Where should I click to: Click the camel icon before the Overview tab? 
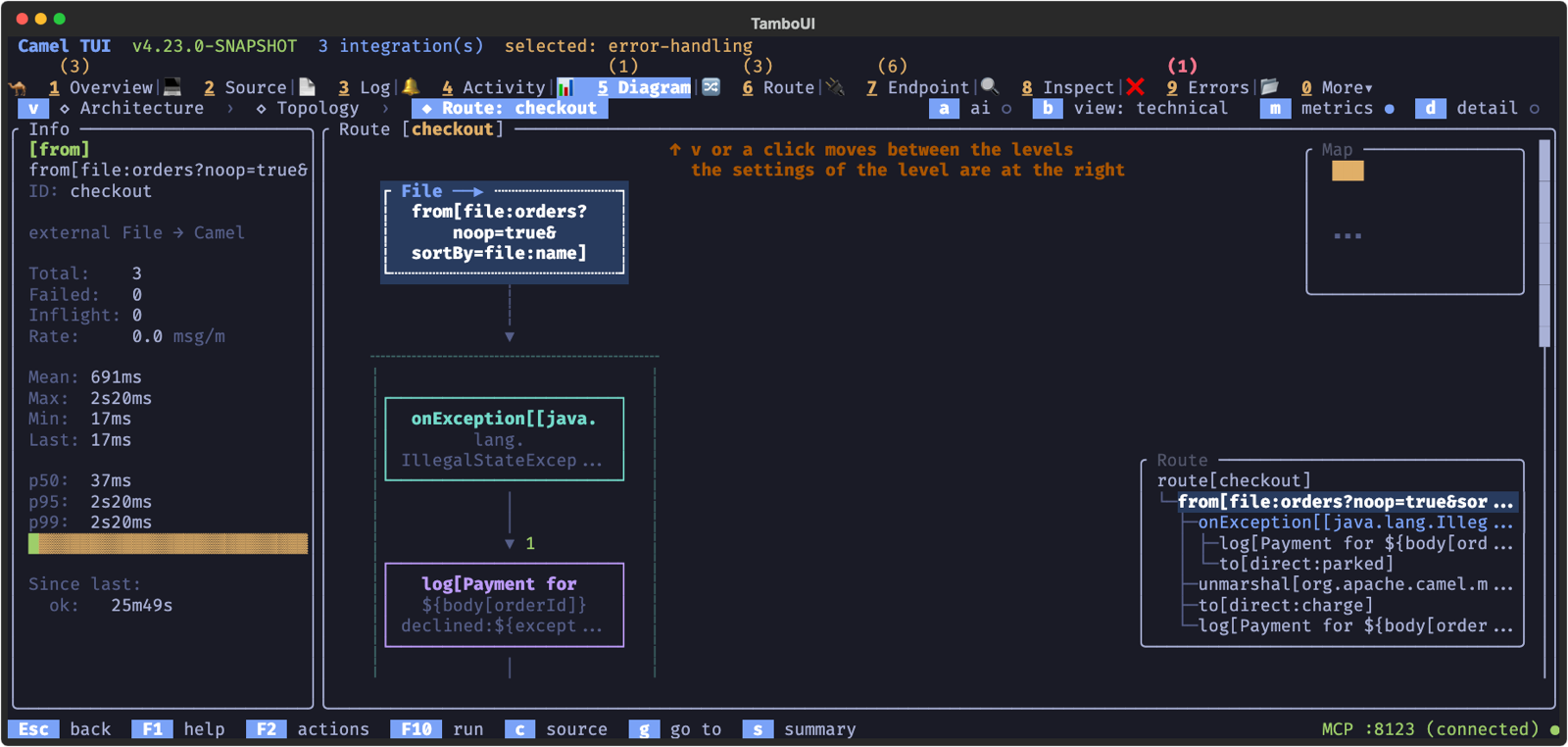(x=18, y=87)
